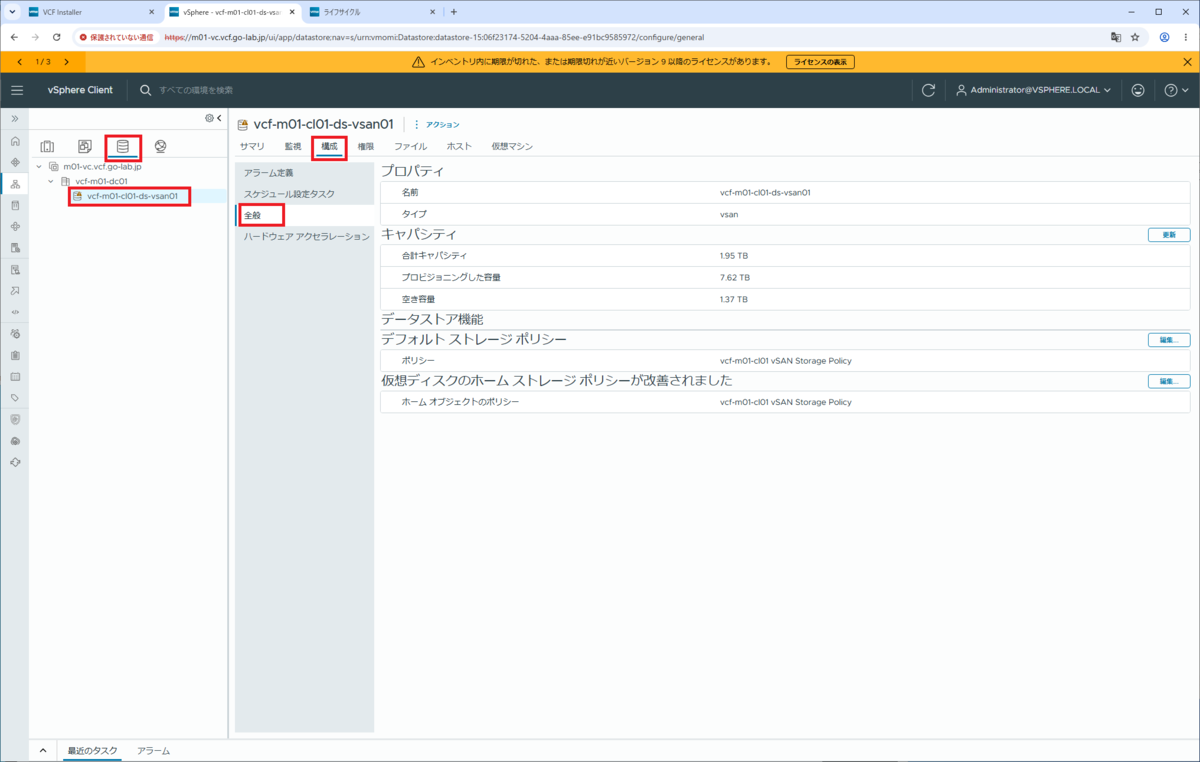Open Global Inventory Lists sidebar icon

[x=15, y=248]
